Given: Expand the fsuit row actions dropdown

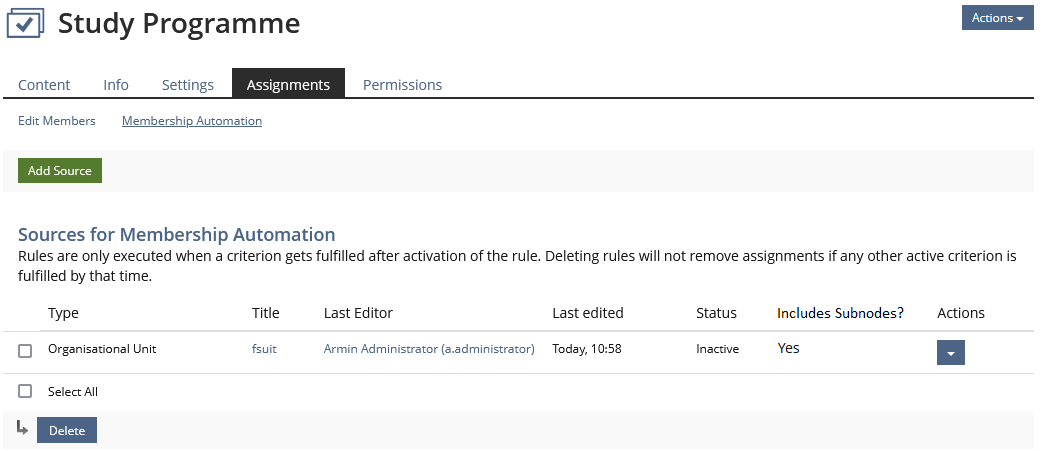Looking at the screenshot, I should pos(950,353).
